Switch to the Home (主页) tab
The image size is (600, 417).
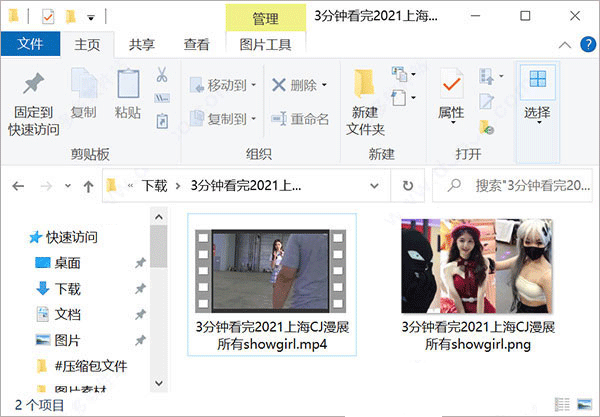(87, 45)
